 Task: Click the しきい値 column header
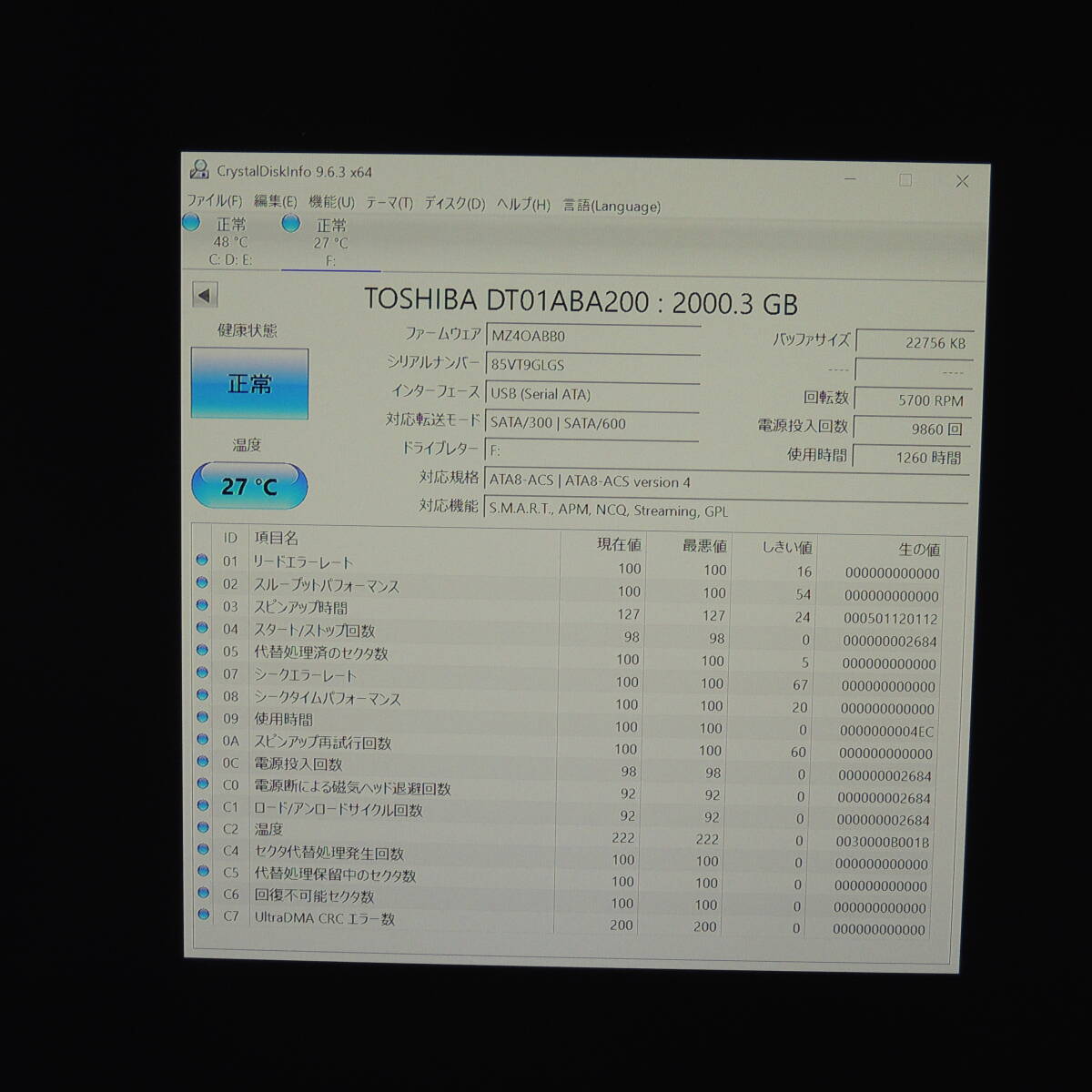pos(787,548)
